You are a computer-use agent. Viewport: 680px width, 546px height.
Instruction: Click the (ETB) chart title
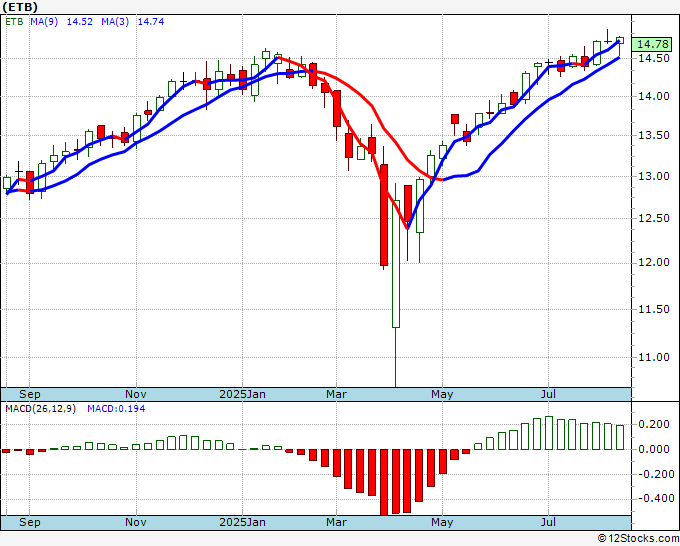tap(20, 7)
